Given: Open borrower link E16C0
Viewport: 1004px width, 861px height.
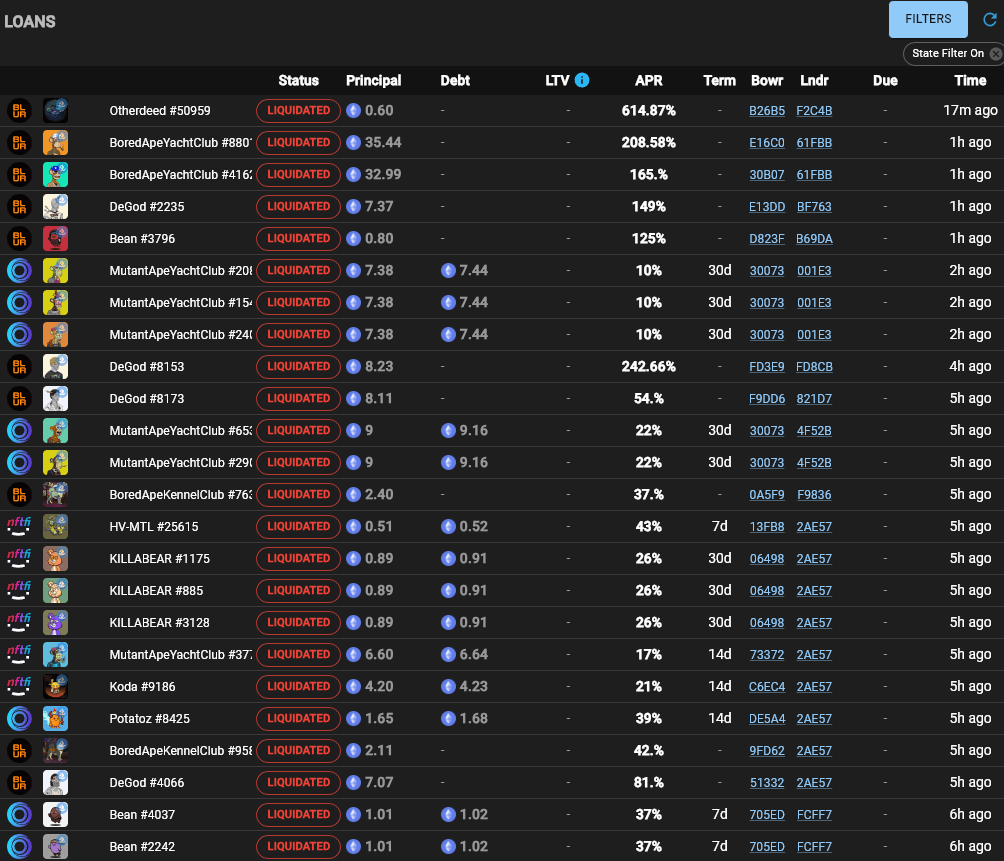Looking at the screenshot, I should point(767,143).
